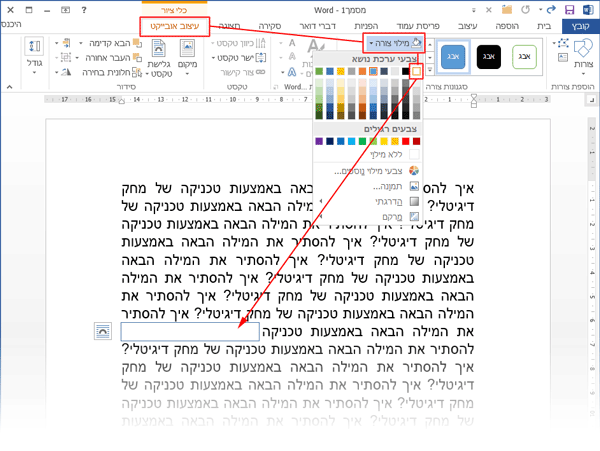Insert a text box via ribbon icon
Screen dimensions: 600x451
563,58
